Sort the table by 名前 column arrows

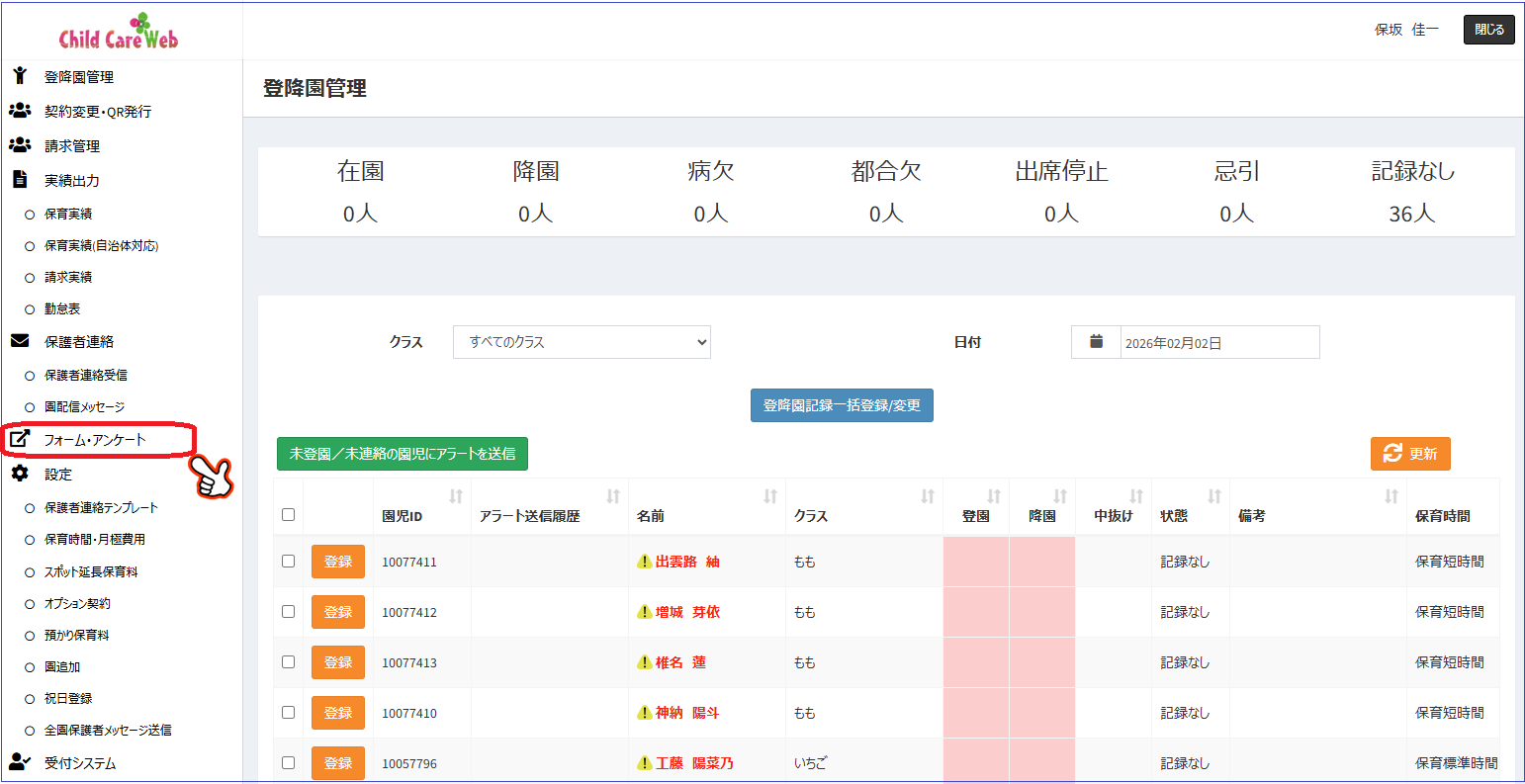pyautogui.click(x=770, y=496)
